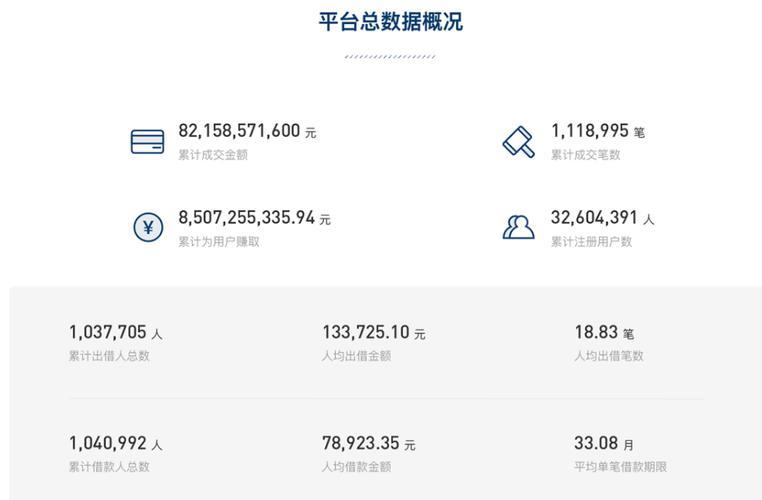Click the 累计出借人总数 label

click(x=109, y=356)
